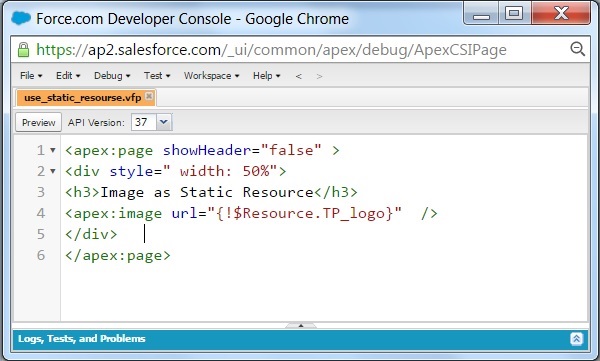The height and width of the screenshot is (361, 600).
Task: Click the Preview button
Action: (38, 123)
